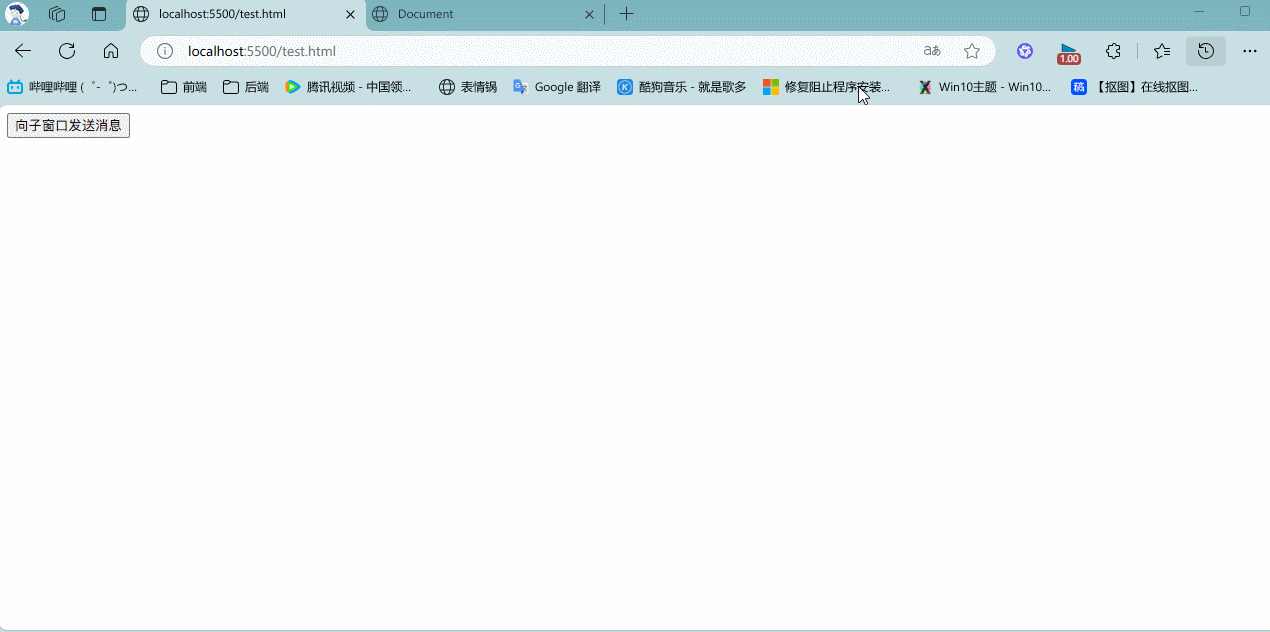Image resolution: width=1270 pixels, height=632 pixels.
Task: Open Settings and more ellipsis menu
Action: 1250,51
